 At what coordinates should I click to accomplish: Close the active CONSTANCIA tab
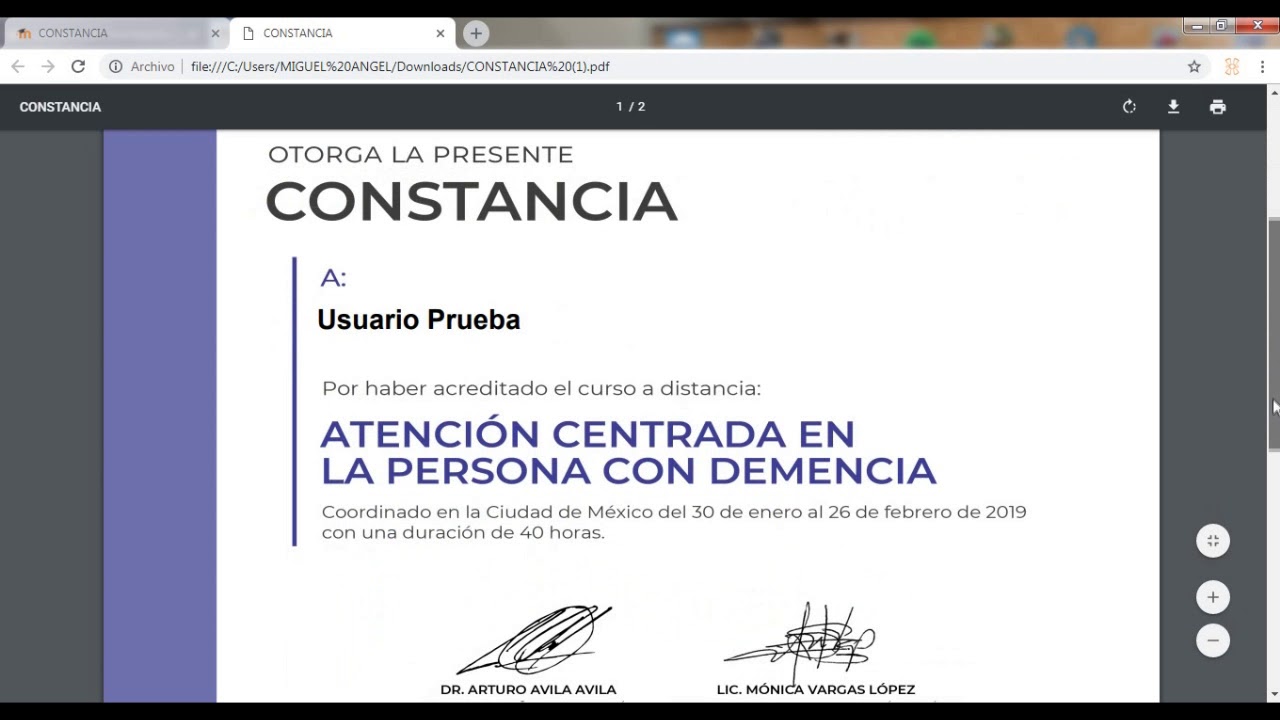tap(440, 33)
